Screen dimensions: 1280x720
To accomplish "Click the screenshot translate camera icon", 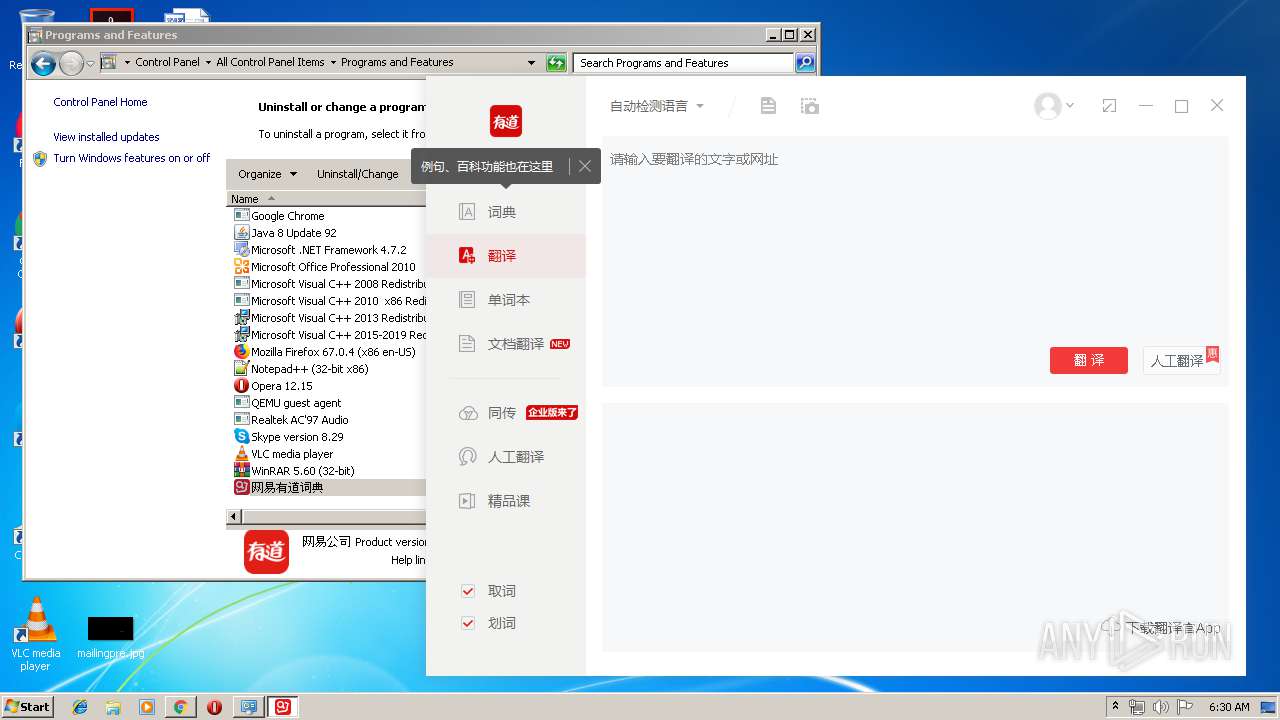I will [x=810, y=106].
